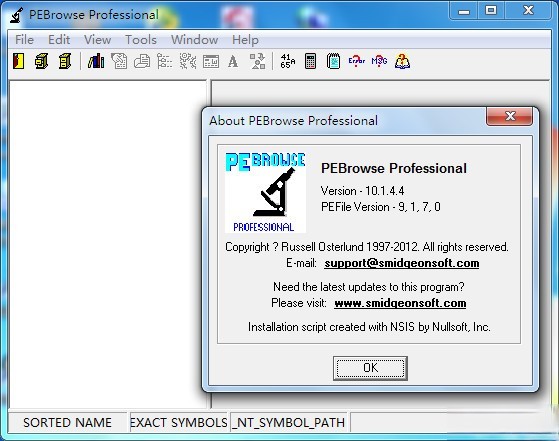This screenshot has width=559, height=441.
Task: Click the grayed gears icon
Action: pyautogui.click(x=188, y=61)
